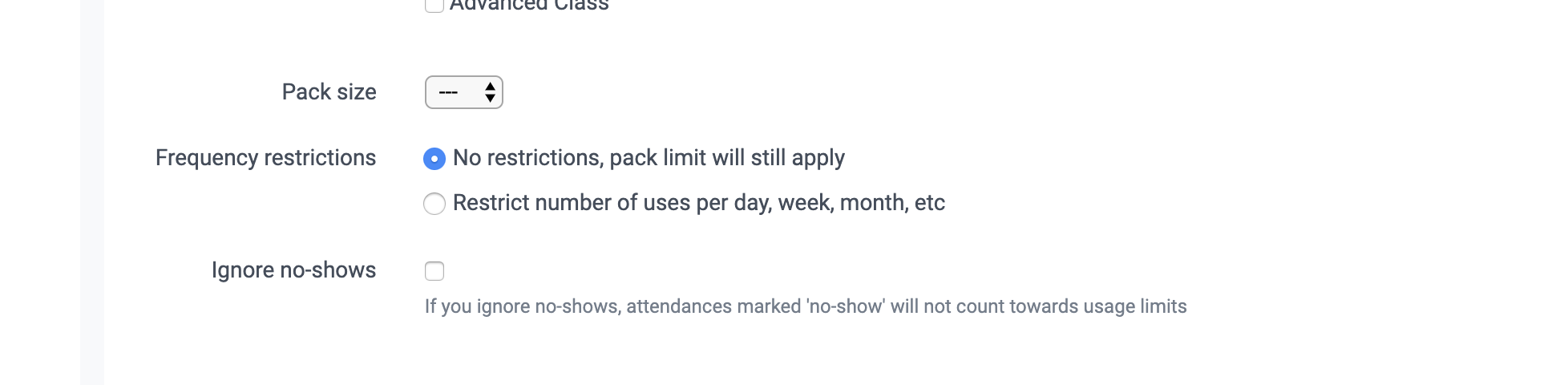Click the Ignore no-shows label
The image size is (1568, 385).
[293, 270]
